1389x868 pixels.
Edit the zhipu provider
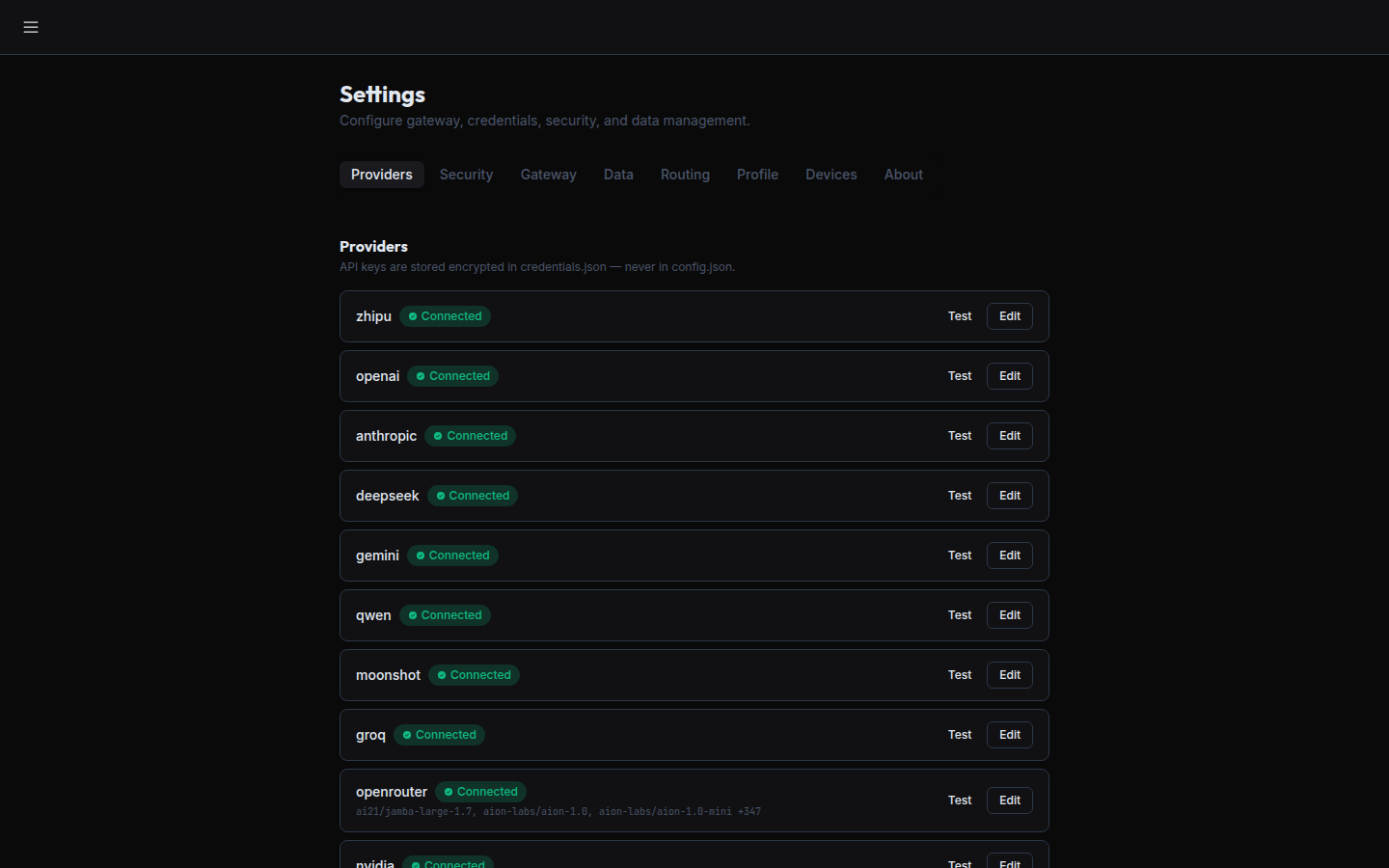[1010, 316]
